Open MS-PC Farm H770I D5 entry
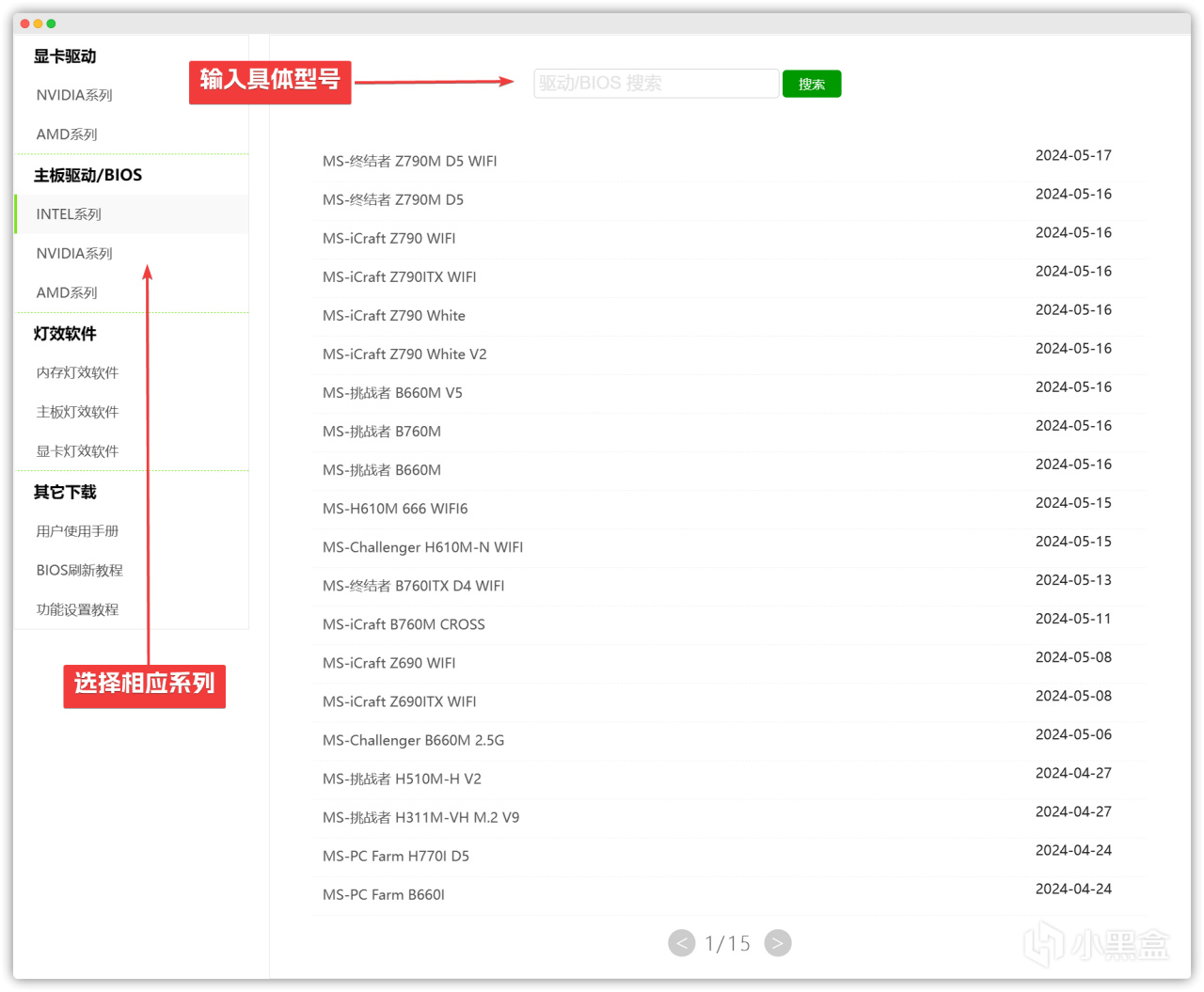Image resolution: width=1204 pixels, height=992 pixels. tap(396, 856)
